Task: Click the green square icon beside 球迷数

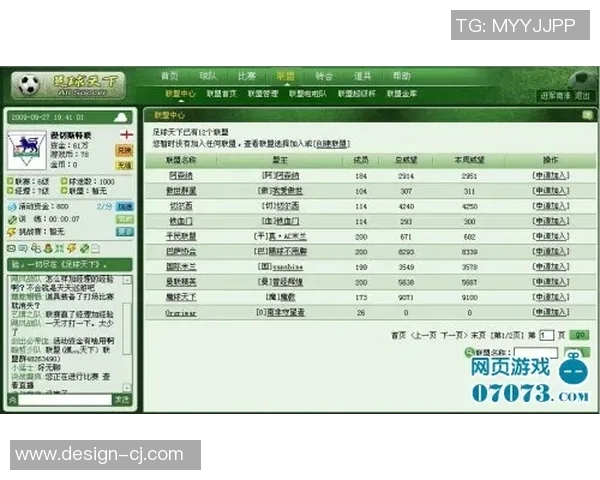Action: coord(64,181)
